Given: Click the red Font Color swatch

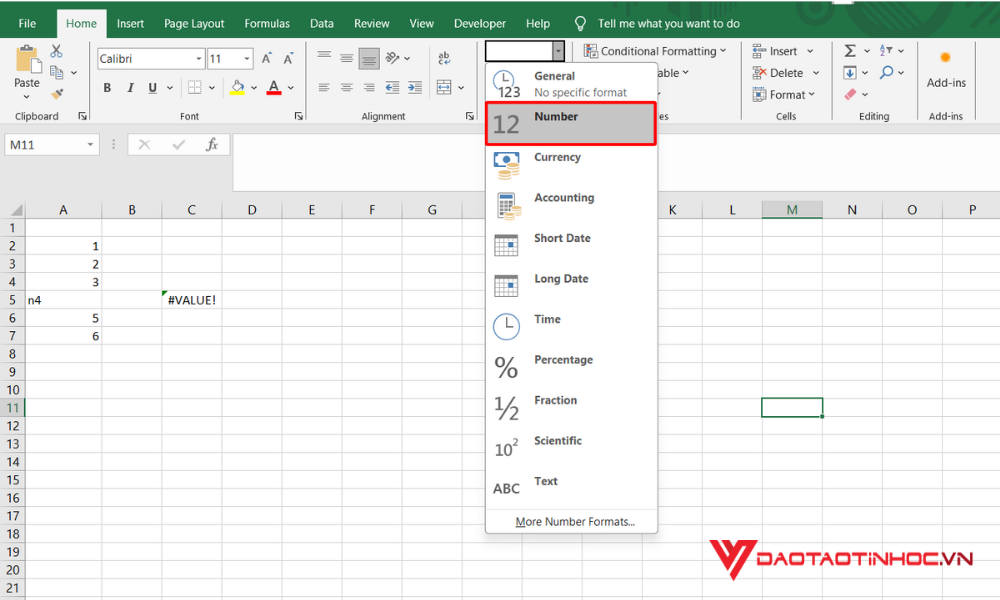Looking at the screenshot, I should coord(273,88).
